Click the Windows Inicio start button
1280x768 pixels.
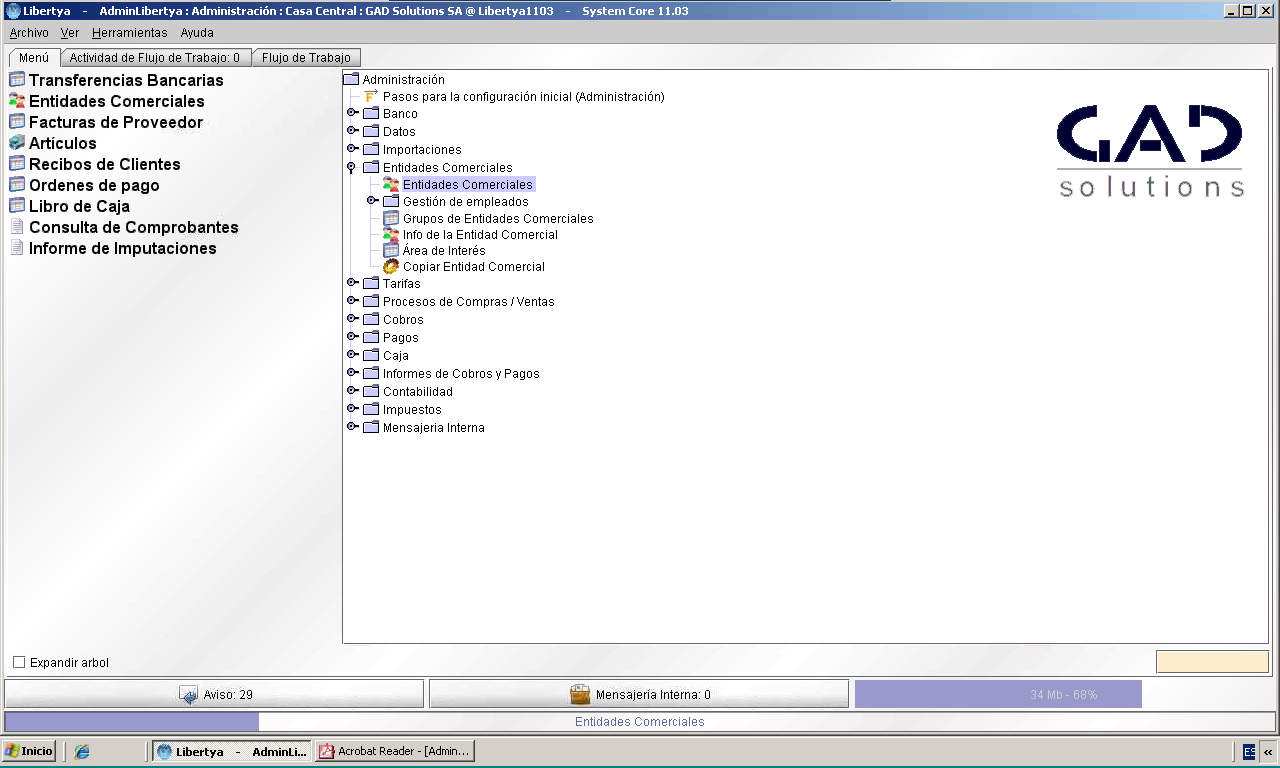point(29,751)
